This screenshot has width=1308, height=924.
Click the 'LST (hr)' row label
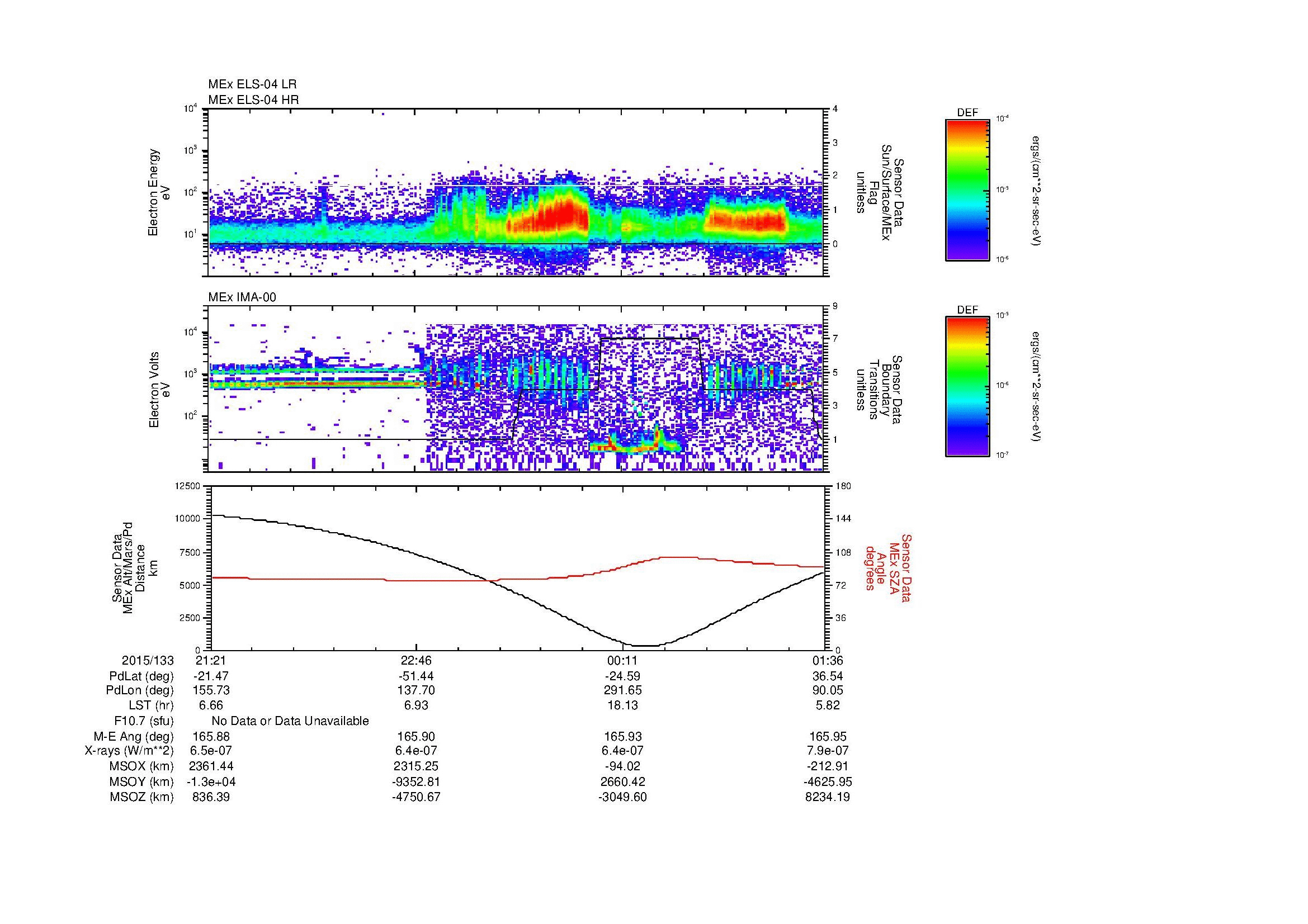tap(151, 705)
